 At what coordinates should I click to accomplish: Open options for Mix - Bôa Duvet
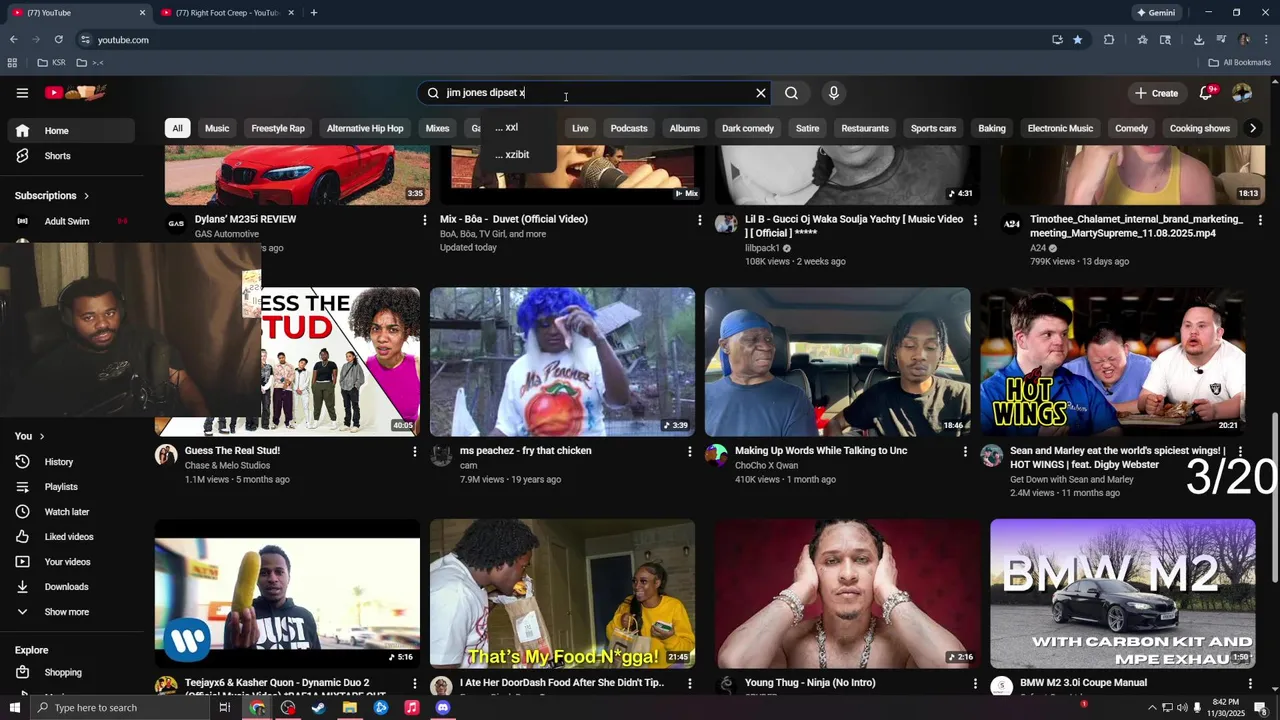[x=699, y=220]
